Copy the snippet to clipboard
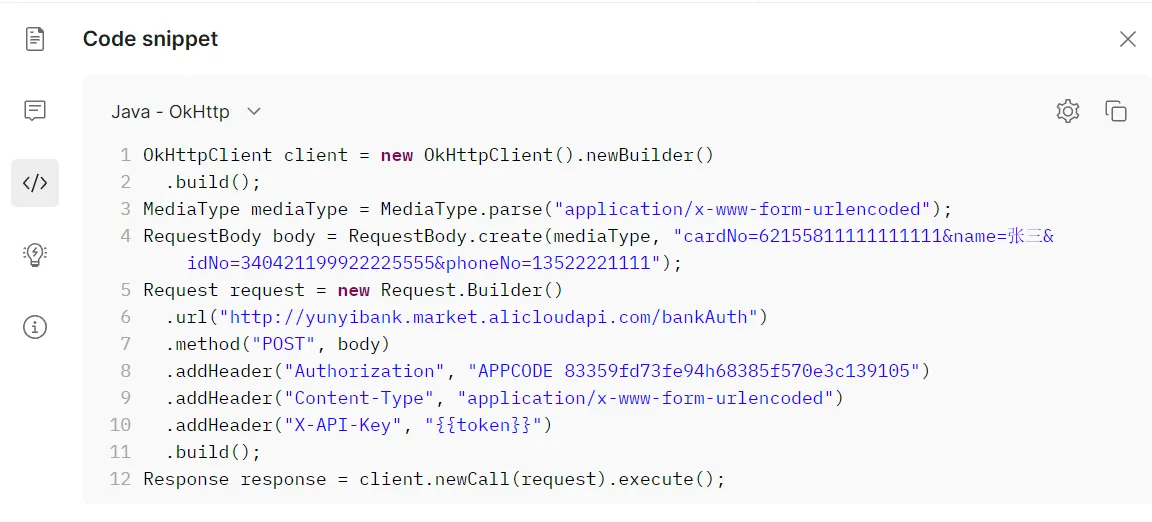This screenshot has width=1152, height=522. [1115, 111]
